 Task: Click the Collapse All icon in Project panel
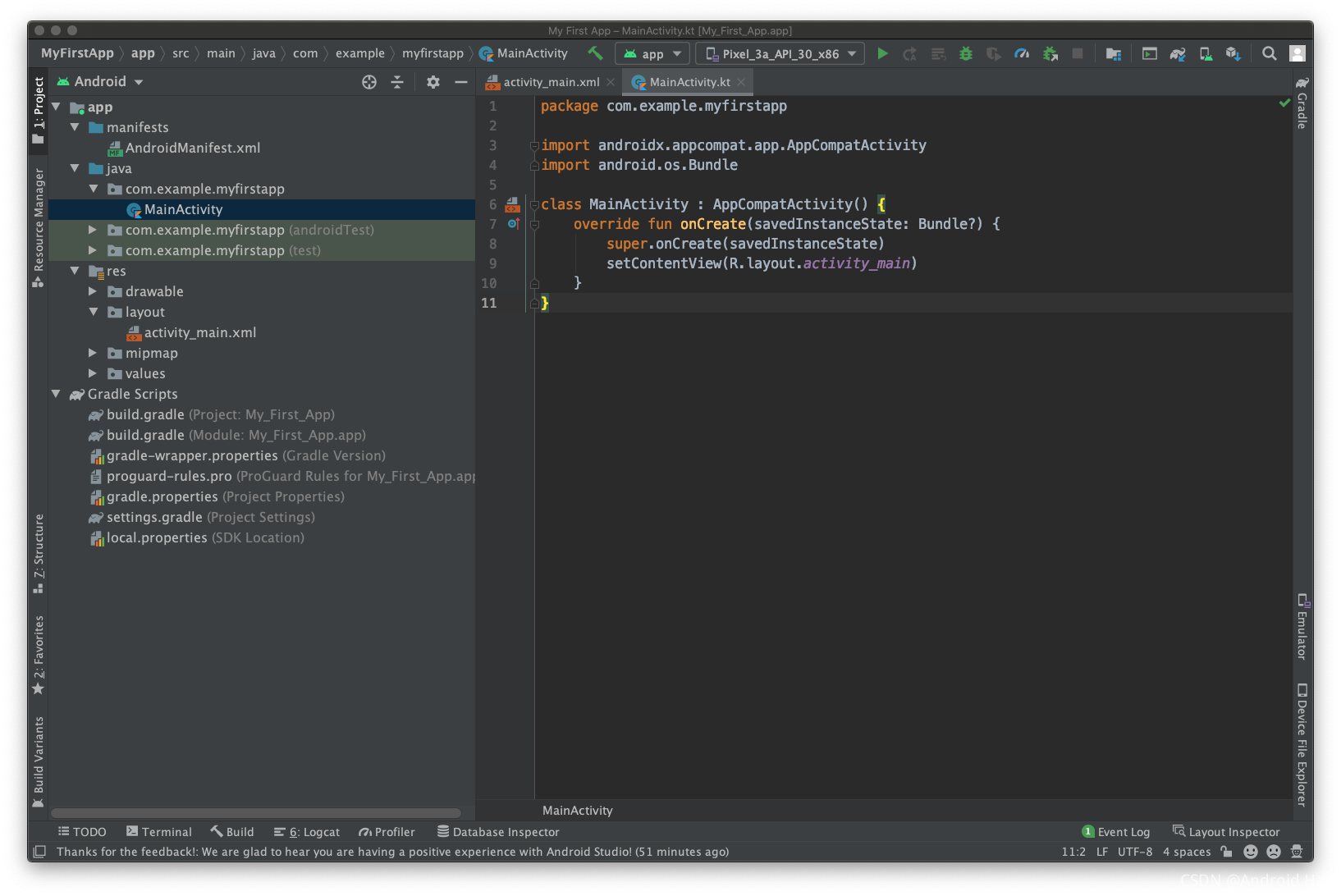click(397, 82)
